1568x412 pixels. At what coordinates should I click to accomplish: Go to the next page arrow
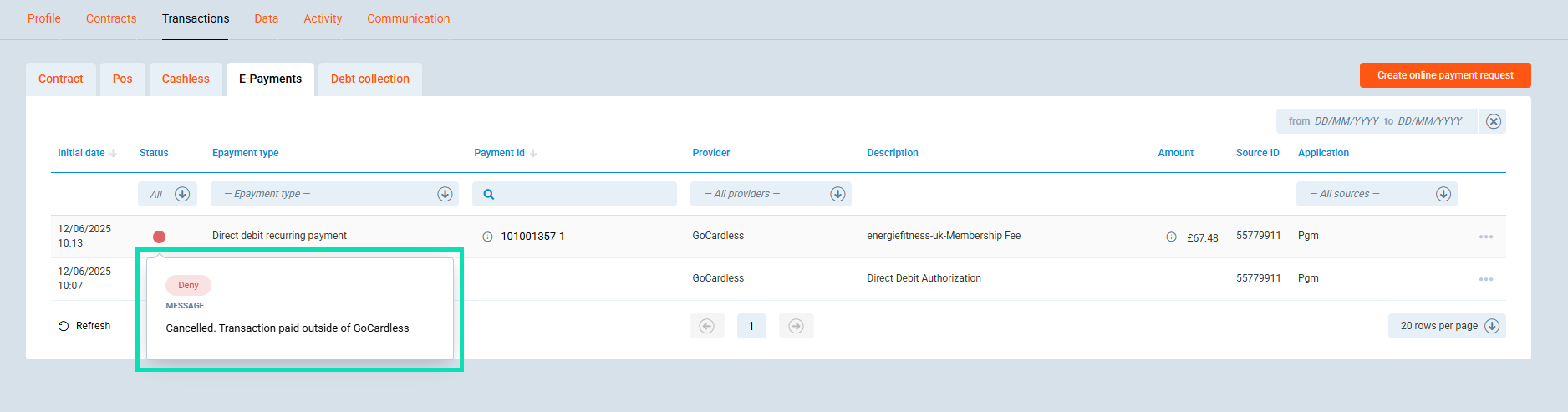tap(796, 326)
